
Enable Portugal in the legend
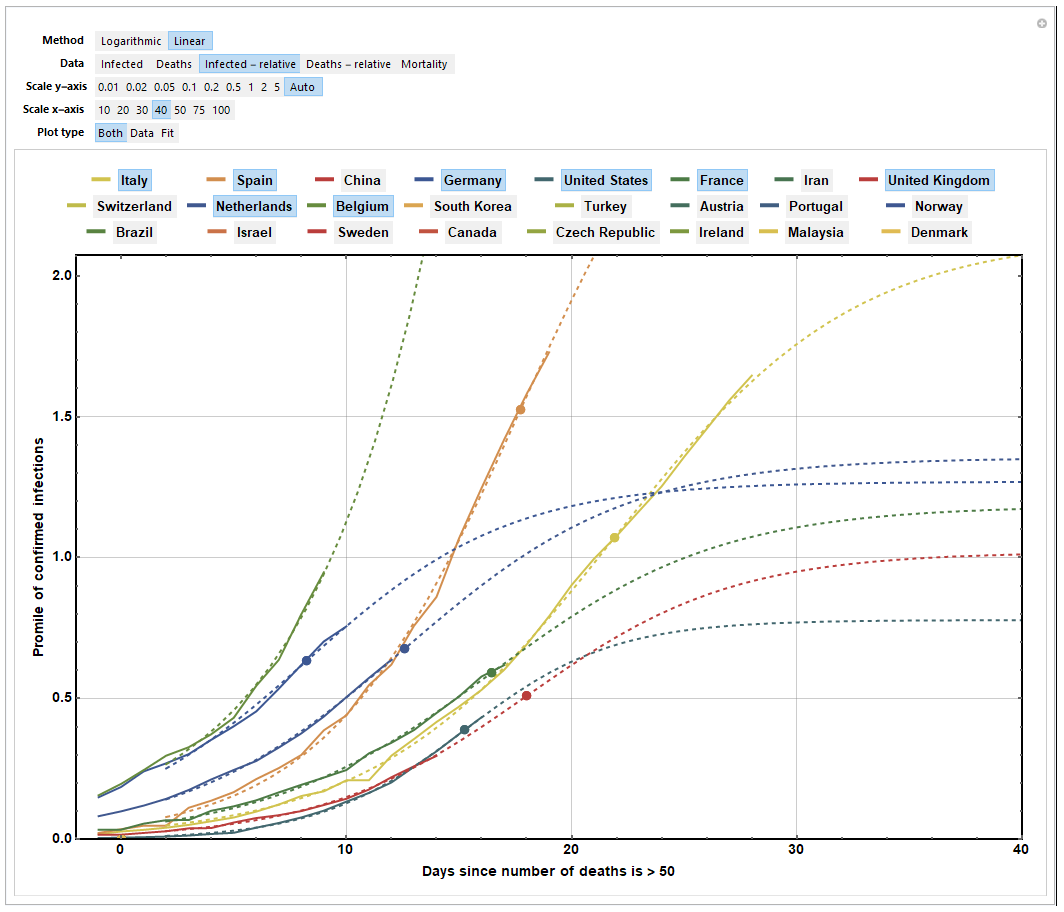coord(816,206)
